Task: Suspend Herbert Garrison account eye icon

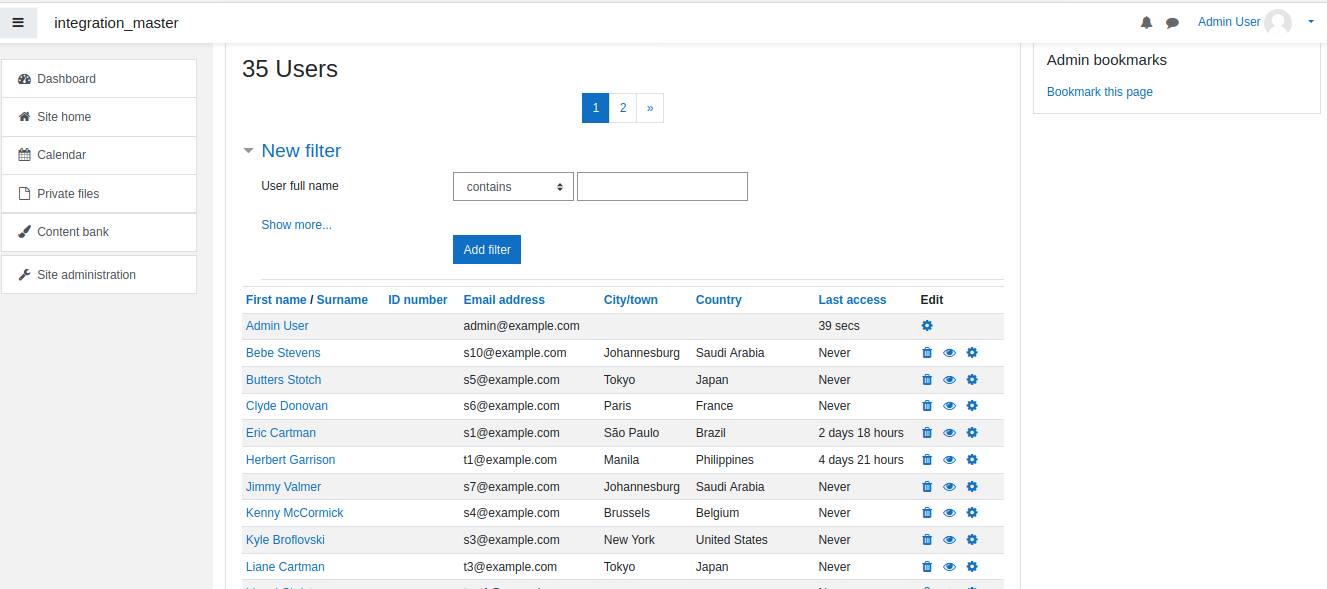Action: click(950, 460)
